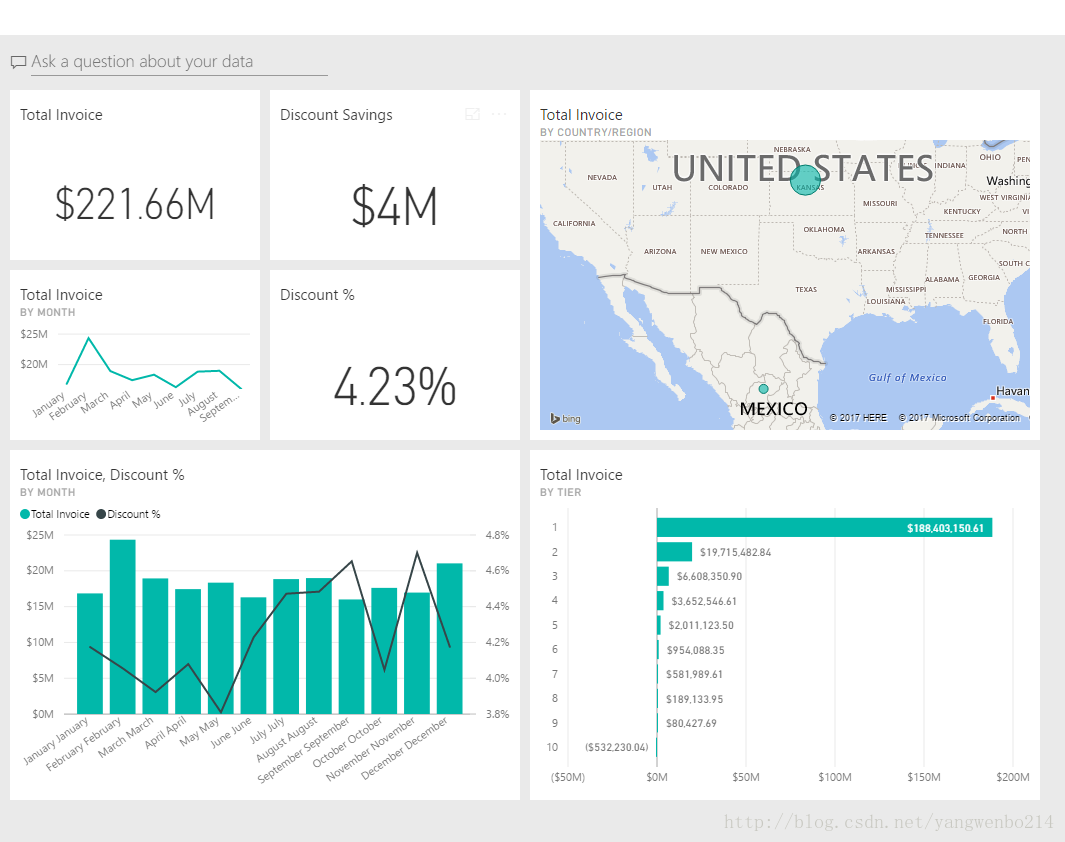The height and width of the screenshot is (842, 1065).
Task: Open the $4M Discount Savings card value
Action: 395,206
